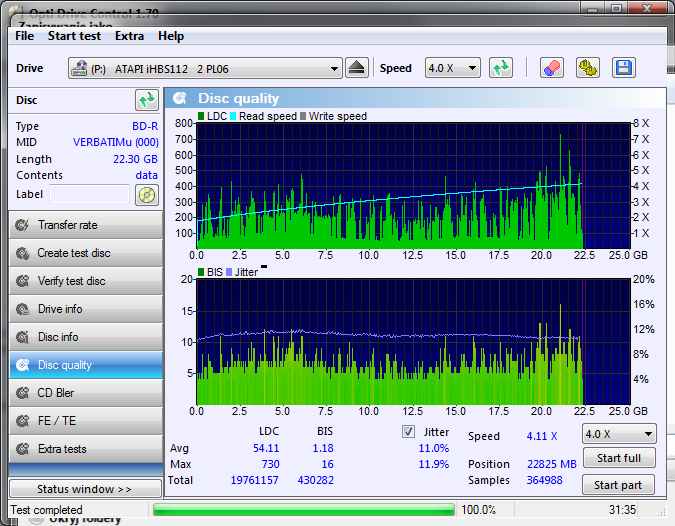This screenshot has height=526, width=675.
Task: Open the FE / TE panel
Action: pos(86,421)
